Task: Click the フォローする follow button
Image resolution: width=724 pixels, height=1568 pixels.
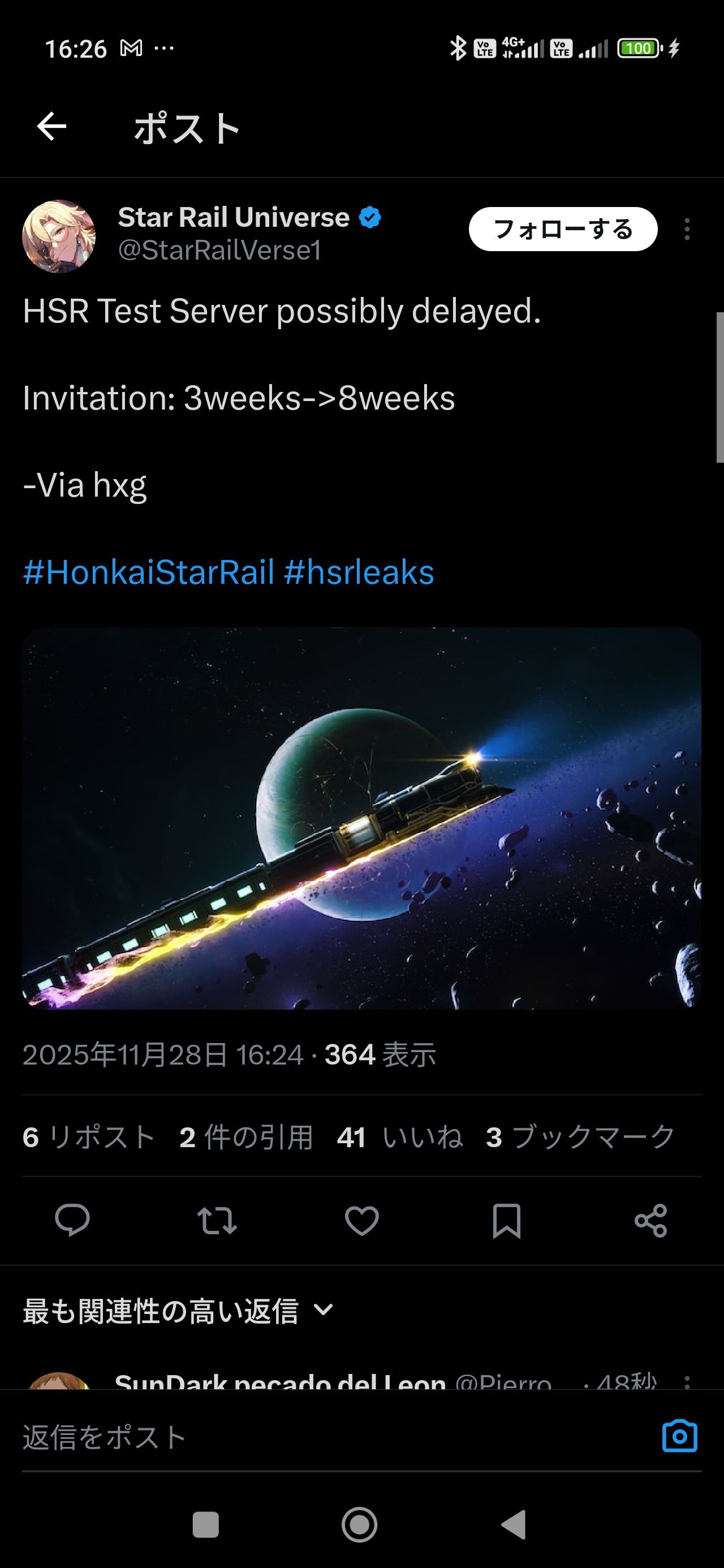Action: point(563,230)
